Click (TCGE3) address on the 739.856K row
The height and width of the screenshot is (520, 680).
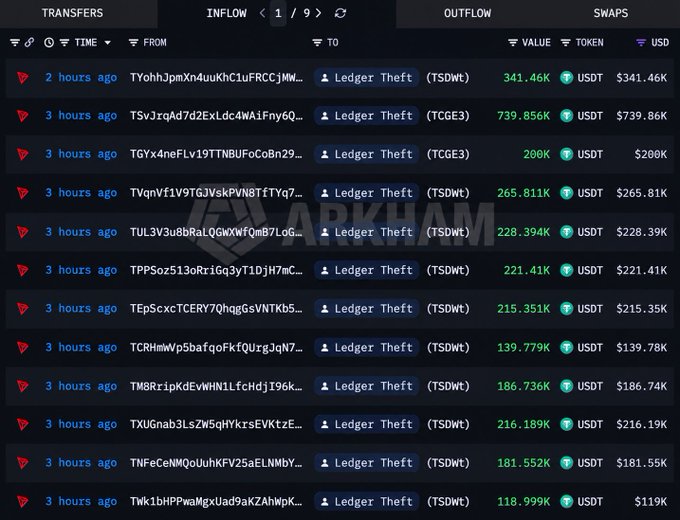tap(448, 116)
